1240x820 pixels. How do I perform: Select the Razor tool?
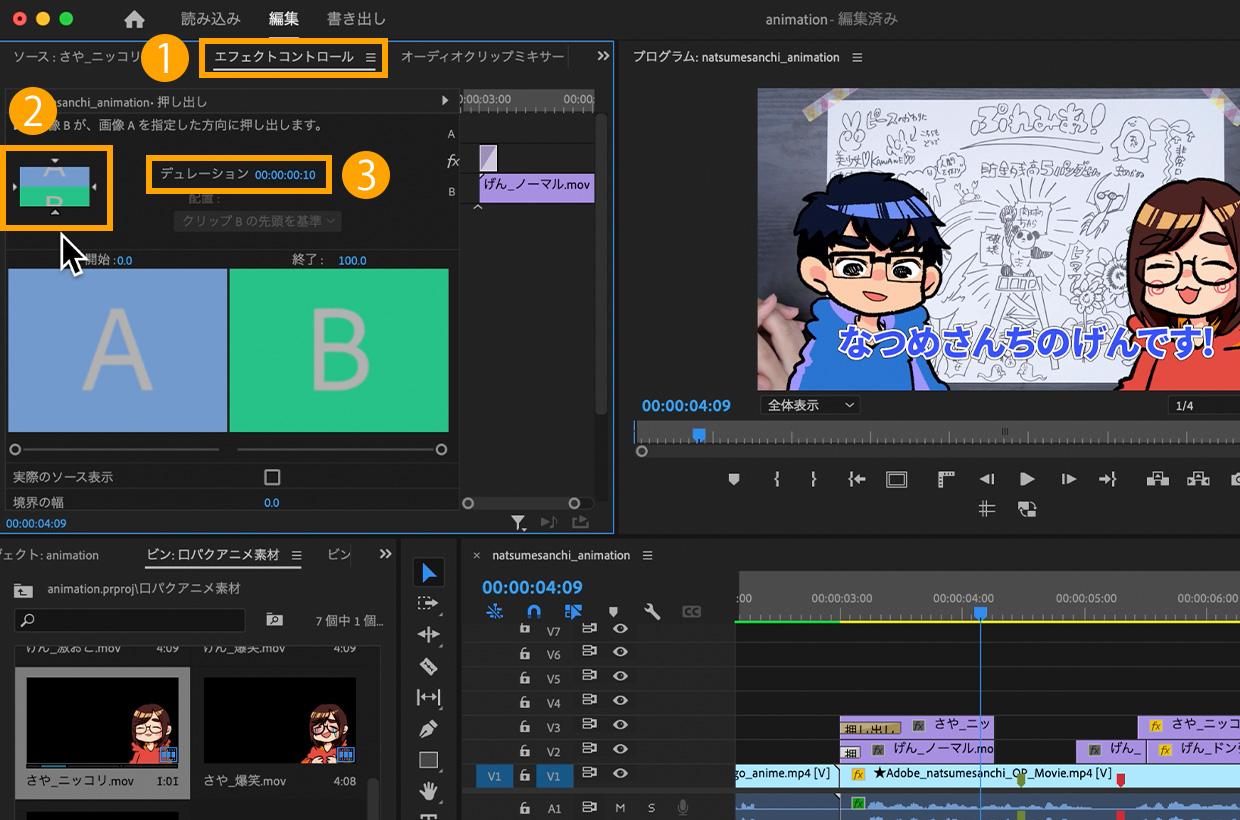428,666
